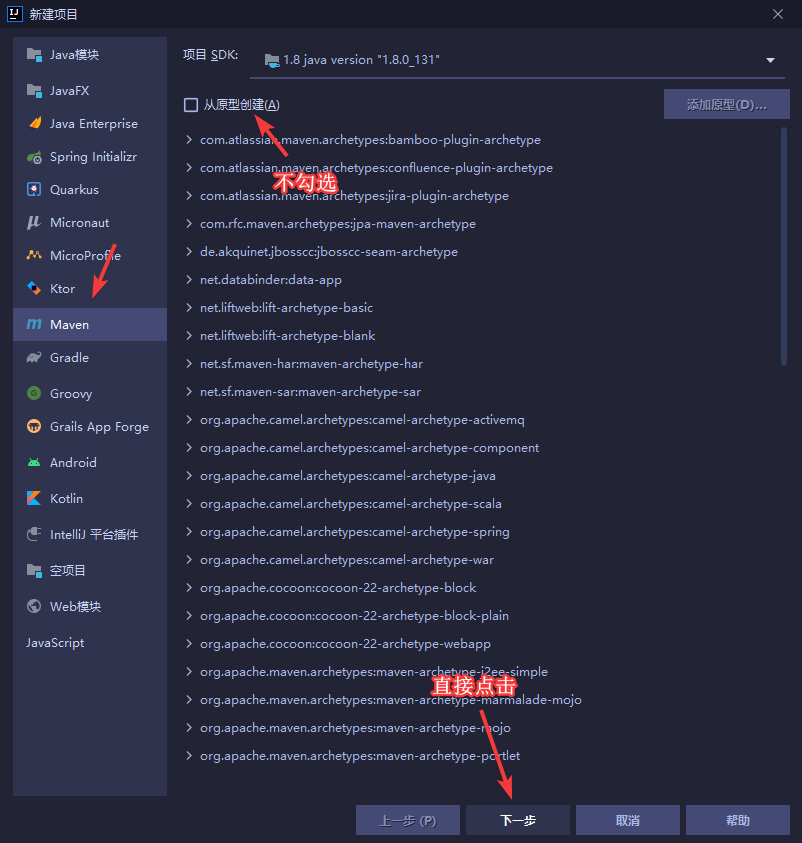Expand the lift-archetype-basic node
The height and width of the screenshot is (843, 802).
coord(189,308)
